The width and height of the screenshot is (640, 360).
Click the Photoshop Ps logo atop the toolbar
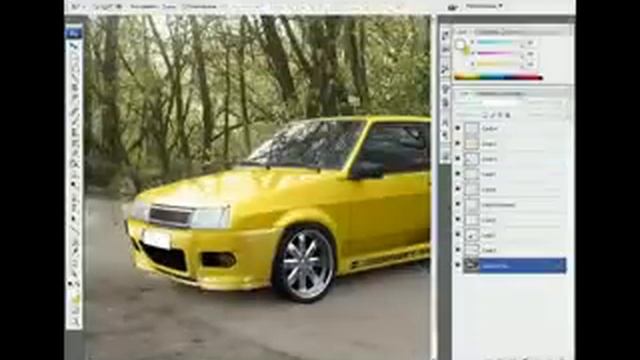click(x=74, y=33)
